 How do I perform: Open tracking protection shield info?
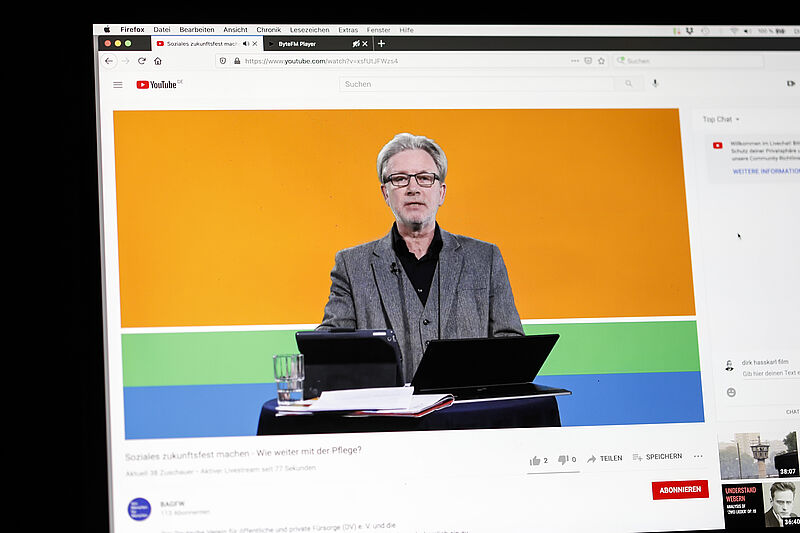(x=222, y=61)
